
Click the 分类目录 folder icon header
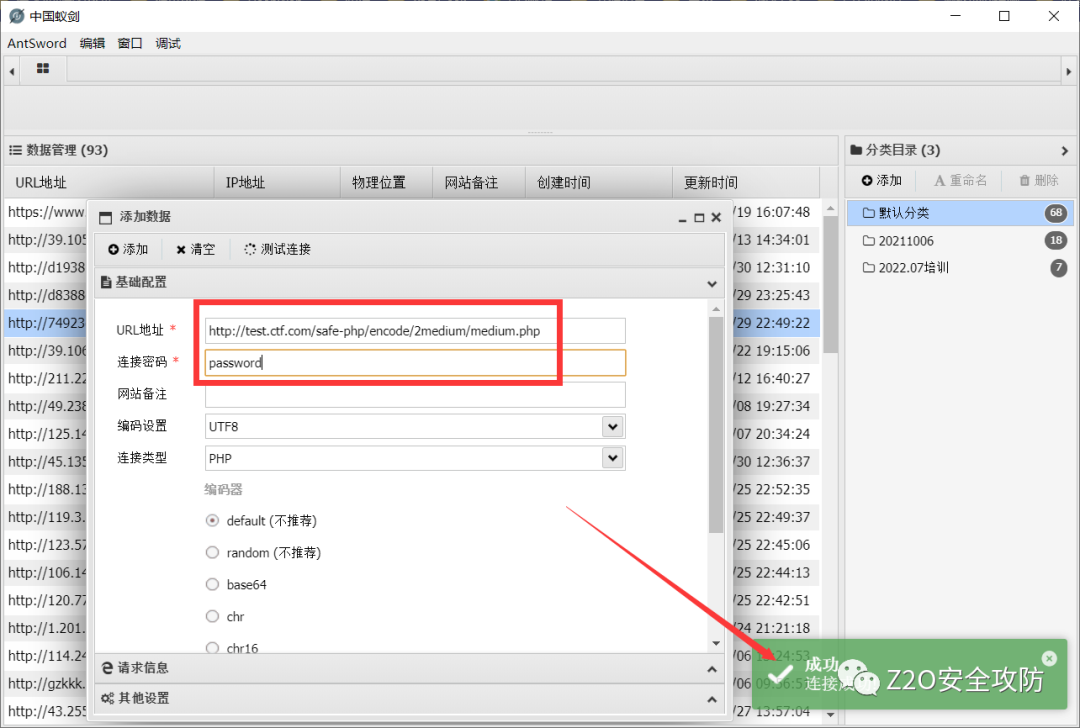click(x=856, y=150)
